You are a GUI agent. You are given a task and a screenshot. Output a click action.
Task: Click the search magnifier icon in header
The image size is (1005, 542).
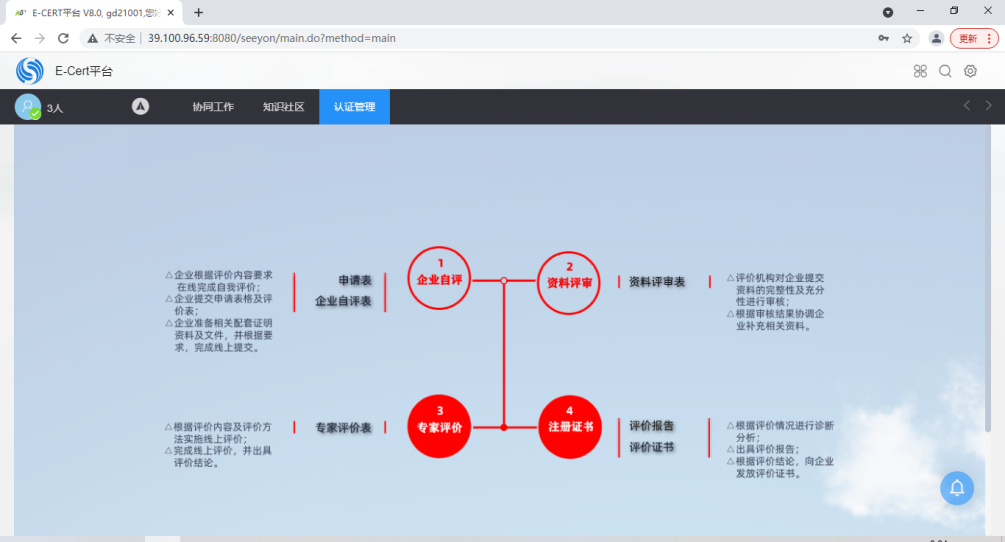pyautogui.click(x=945, y=71)
